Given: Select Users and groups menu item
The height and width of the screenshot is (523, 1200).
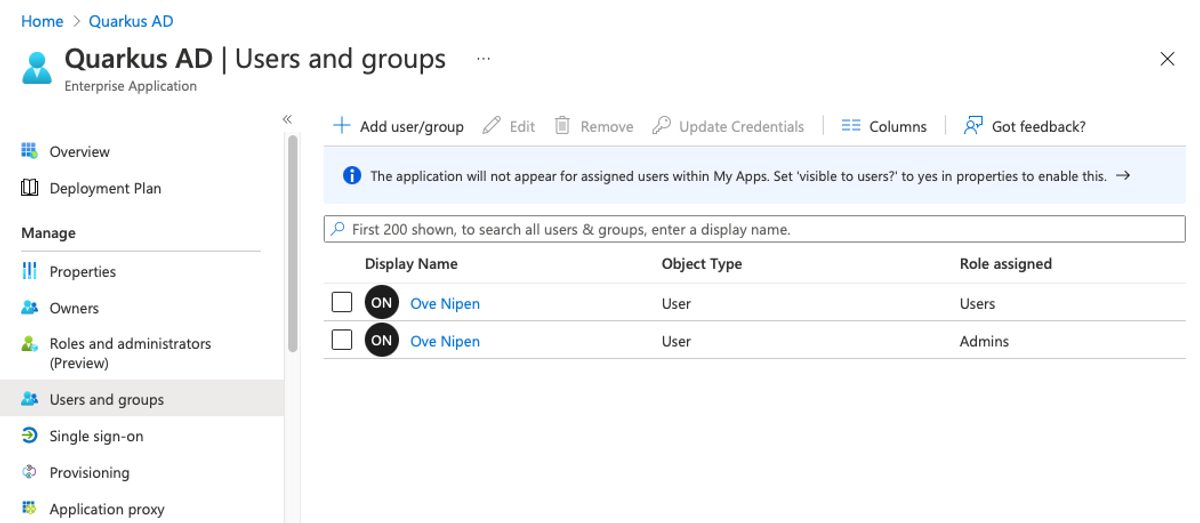Looking at the screenshot, I should coord(140,399).
